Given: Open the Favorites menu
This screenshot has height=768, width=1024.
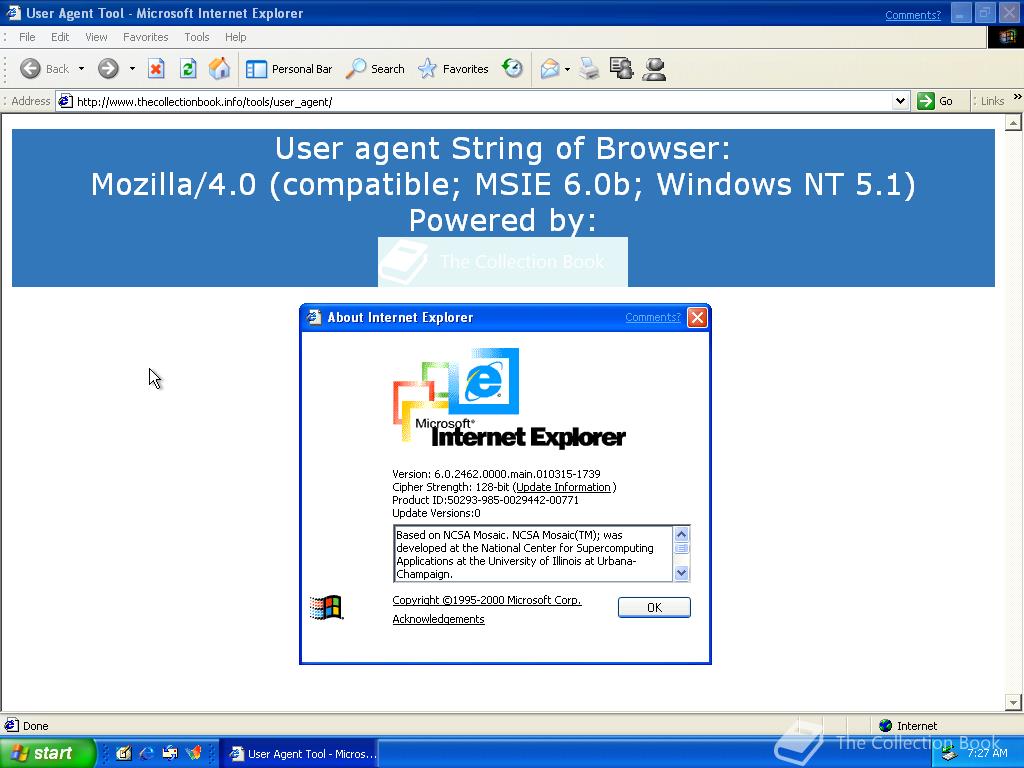Looking at the screenshot, I should click(x=146, y=37).
